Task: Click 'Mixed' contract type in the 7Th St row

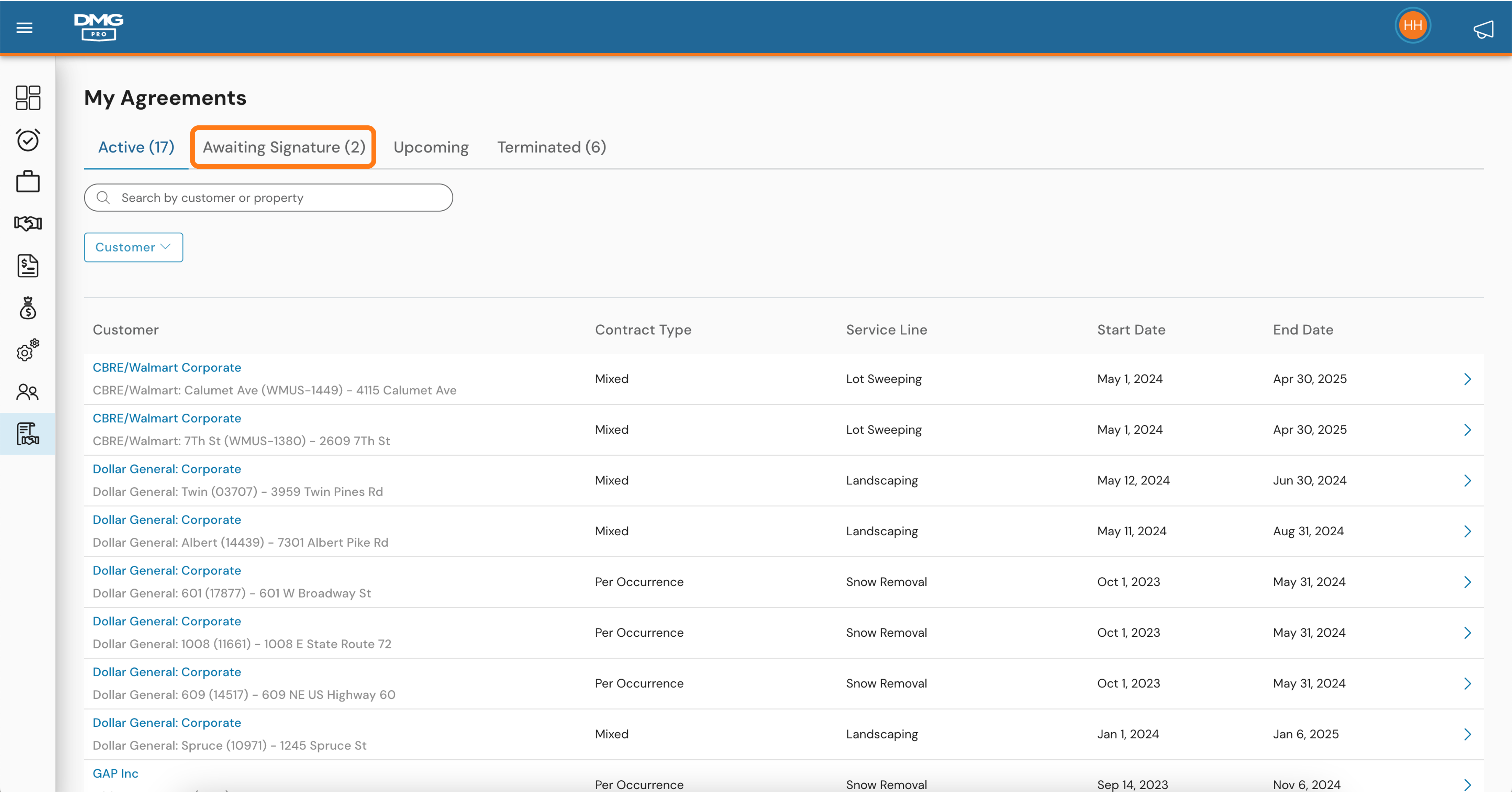Action: (612, 430)
